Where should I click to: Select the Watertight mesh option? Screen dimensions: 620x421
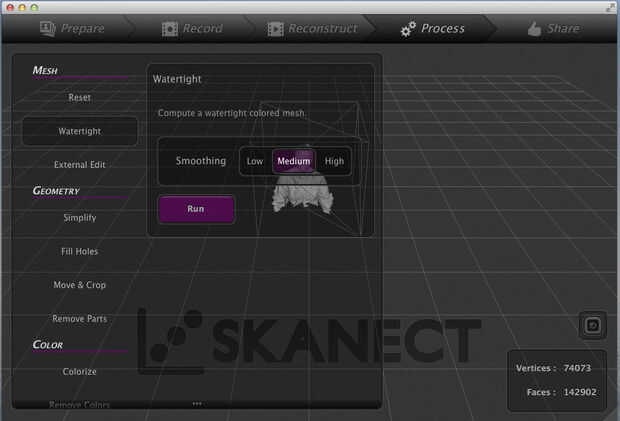click(x=79, y=131)
